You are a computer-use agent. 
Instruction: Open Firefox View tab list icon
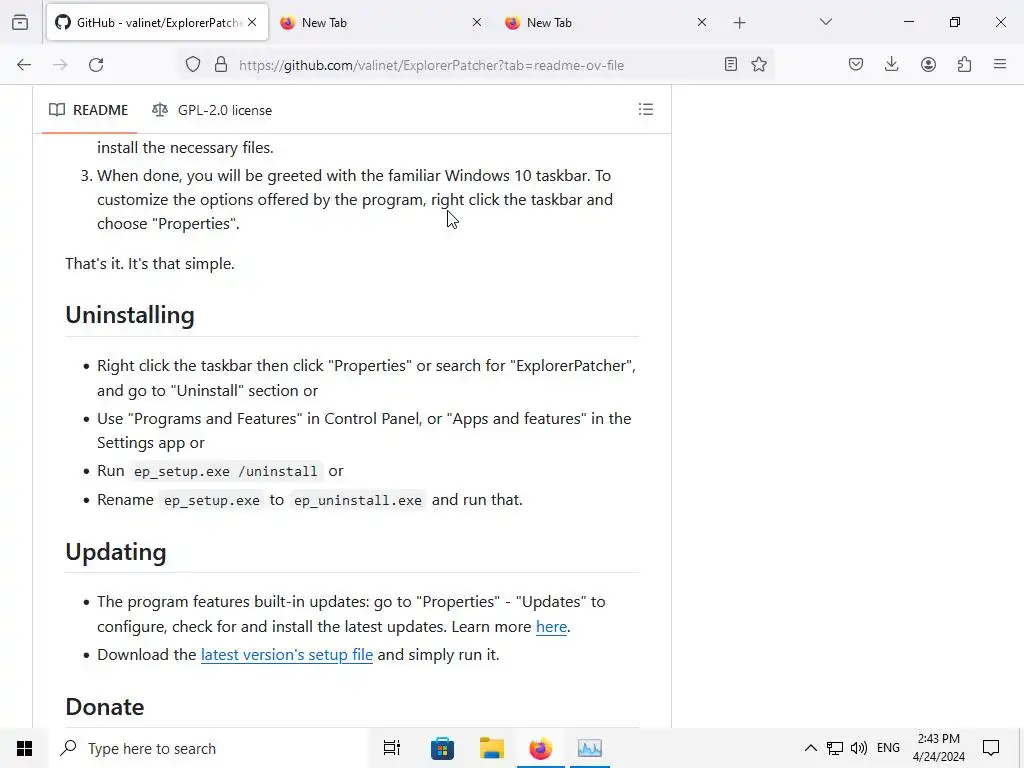20,22
